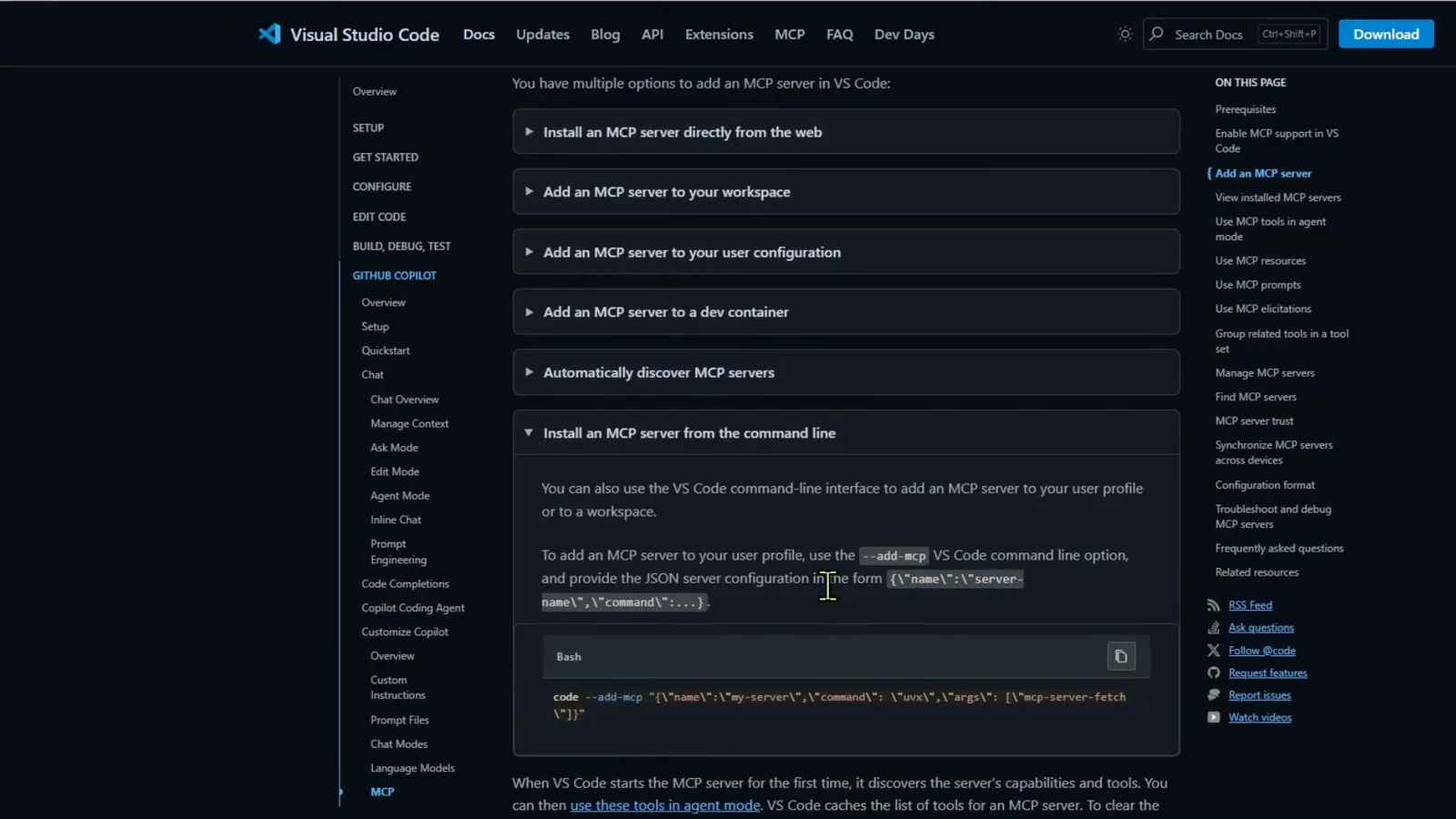Open Custom Instructions in the sidebar
The image size is (1456, 819).
398,688
